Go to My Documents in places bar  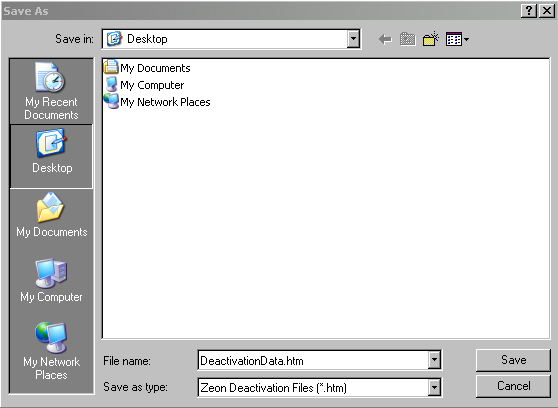pos(51,215)
